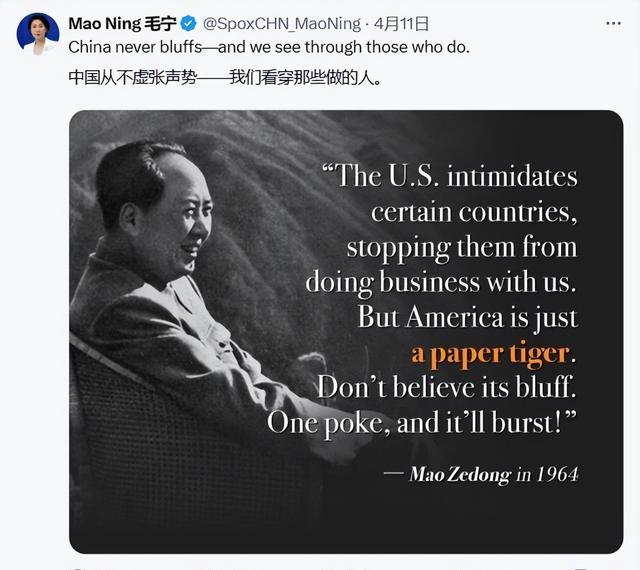Click the line "But America is just"
Image resolution: width=640 pixels, height=570 pixels.
pyautogui.click(x=467, y=317)
